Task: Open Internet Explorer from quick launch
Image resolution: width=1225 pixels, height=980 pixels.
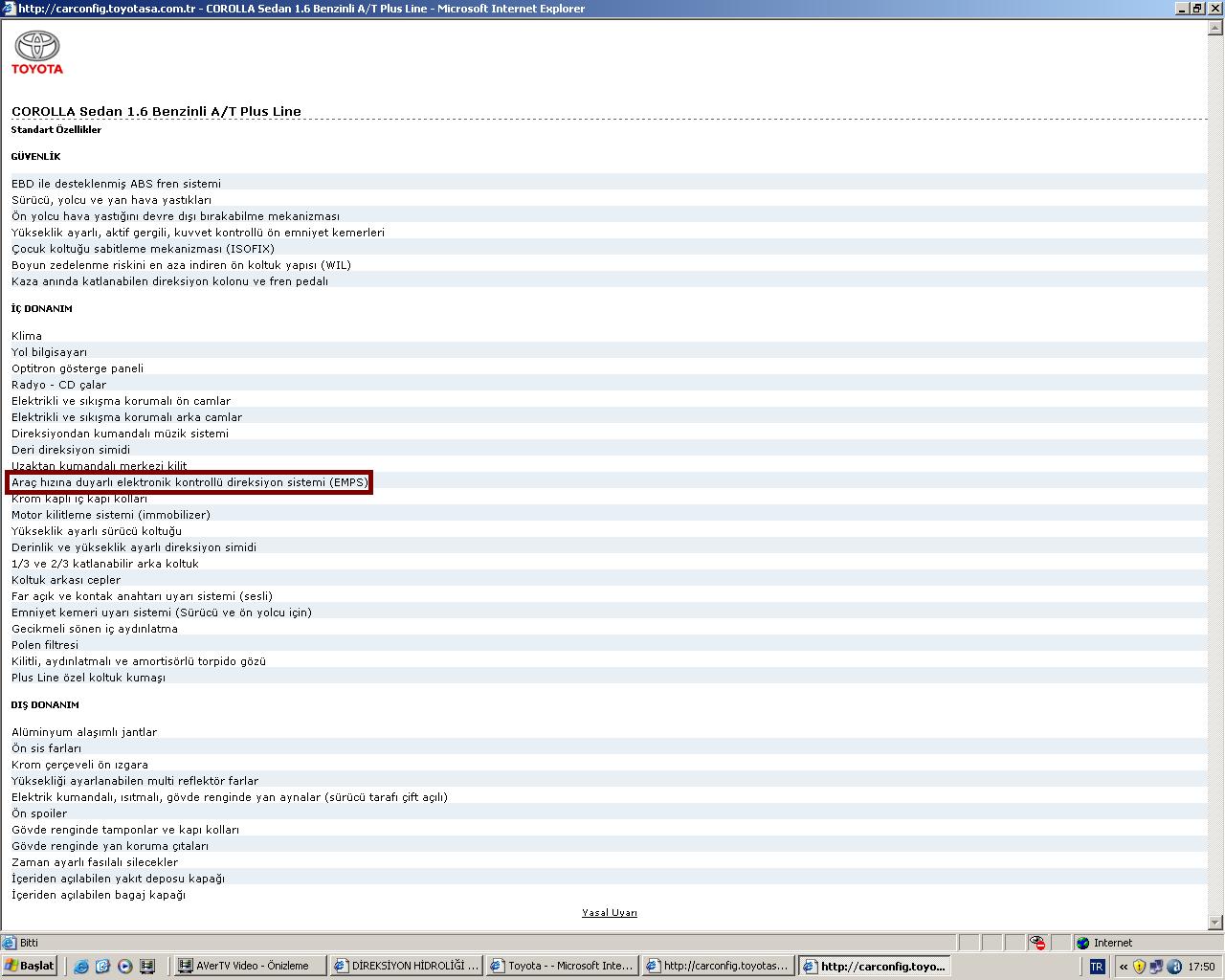Action: point(80,967)
